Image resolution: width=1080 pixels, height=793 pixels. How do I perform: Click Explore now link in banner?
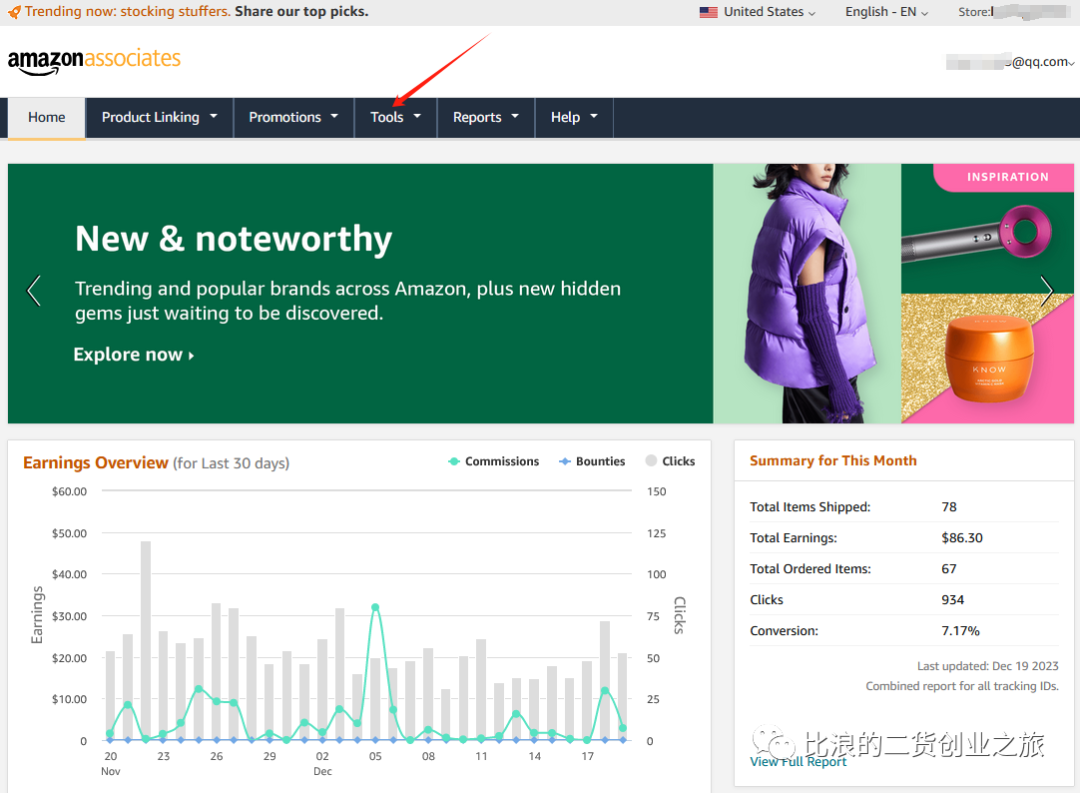pos(134,355)
